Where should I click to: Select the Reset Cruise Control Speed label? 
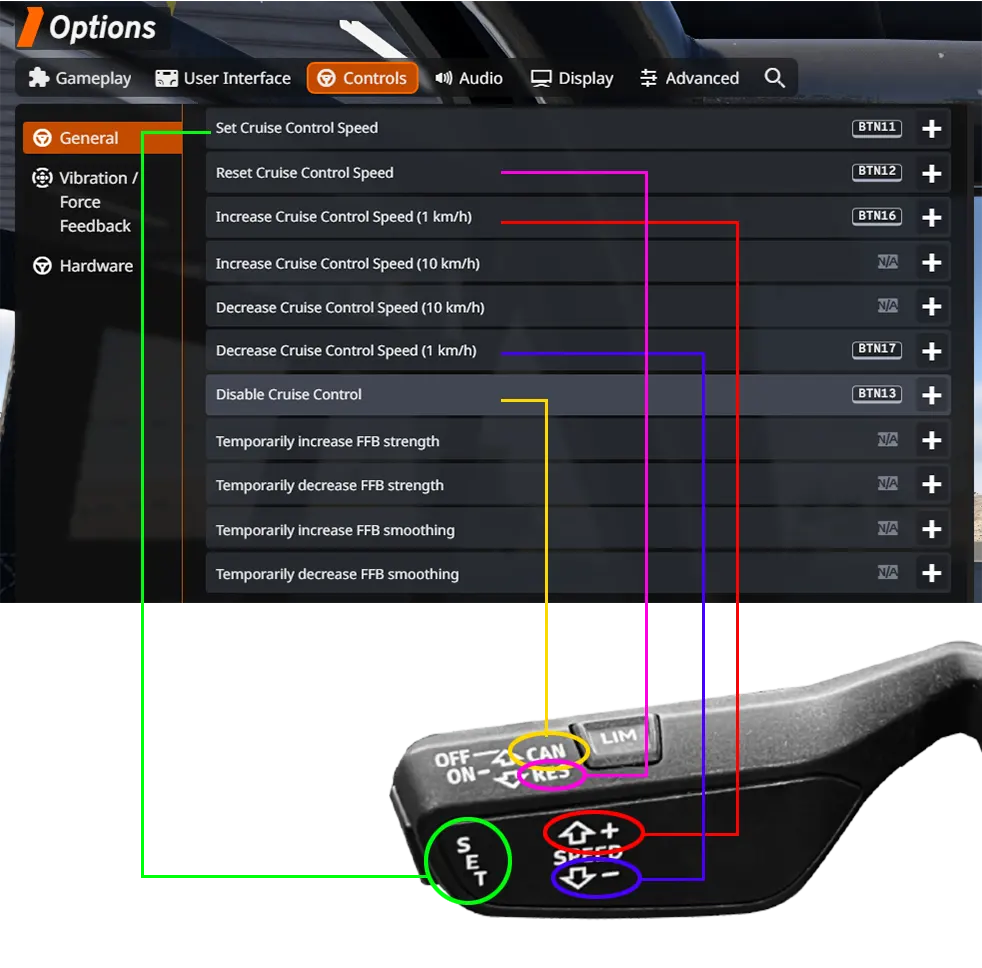tap(304, 173)
